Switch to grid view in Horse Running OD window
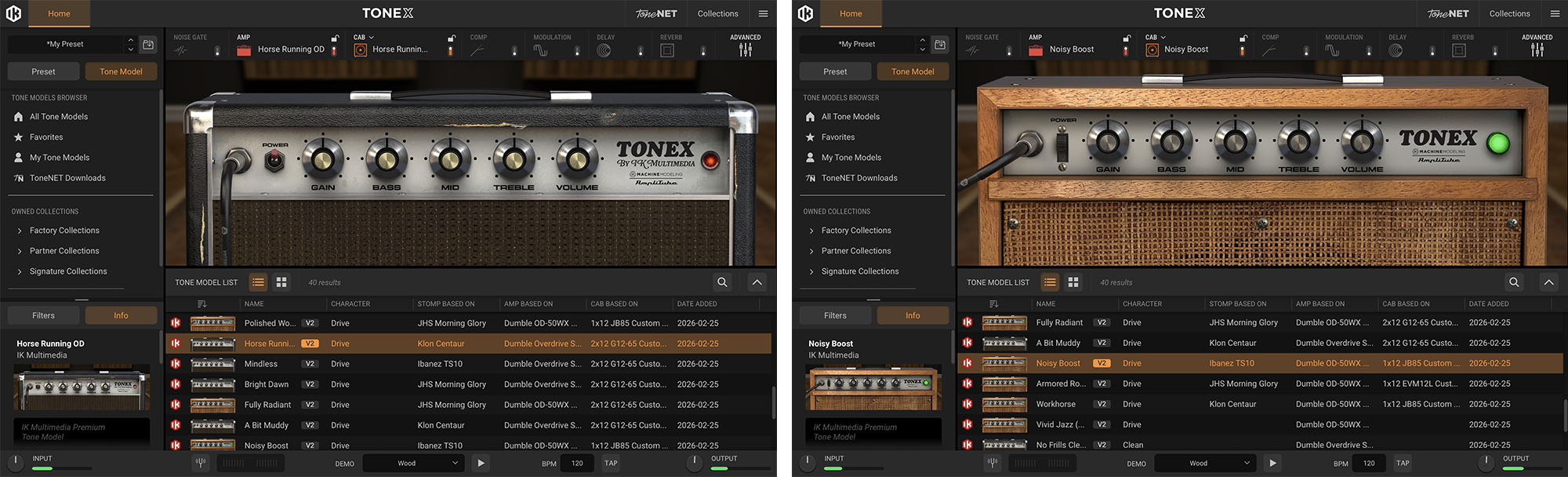 click(281, 282)
